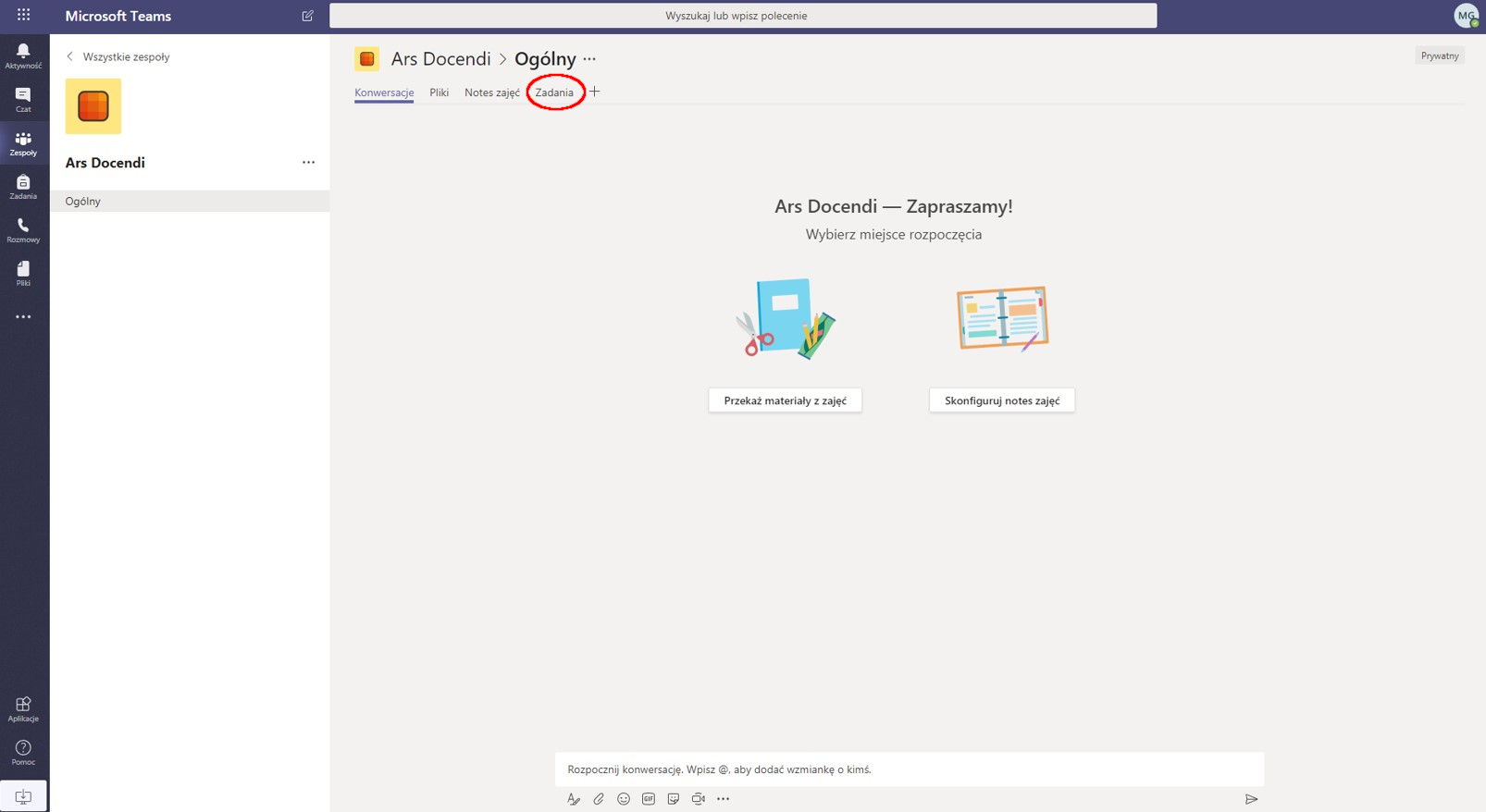This screenshot has width=1486, height=812.
Task: Click the Microsoft Teams title text
Action: click(118, 16)
